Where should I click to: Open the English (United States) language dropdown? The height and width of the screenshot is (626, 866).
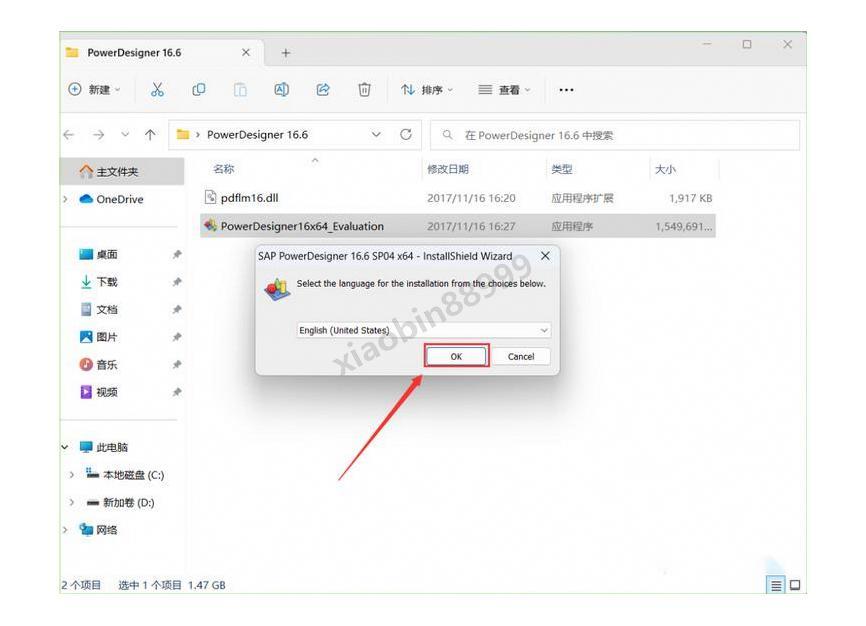(x=423, y=330)
